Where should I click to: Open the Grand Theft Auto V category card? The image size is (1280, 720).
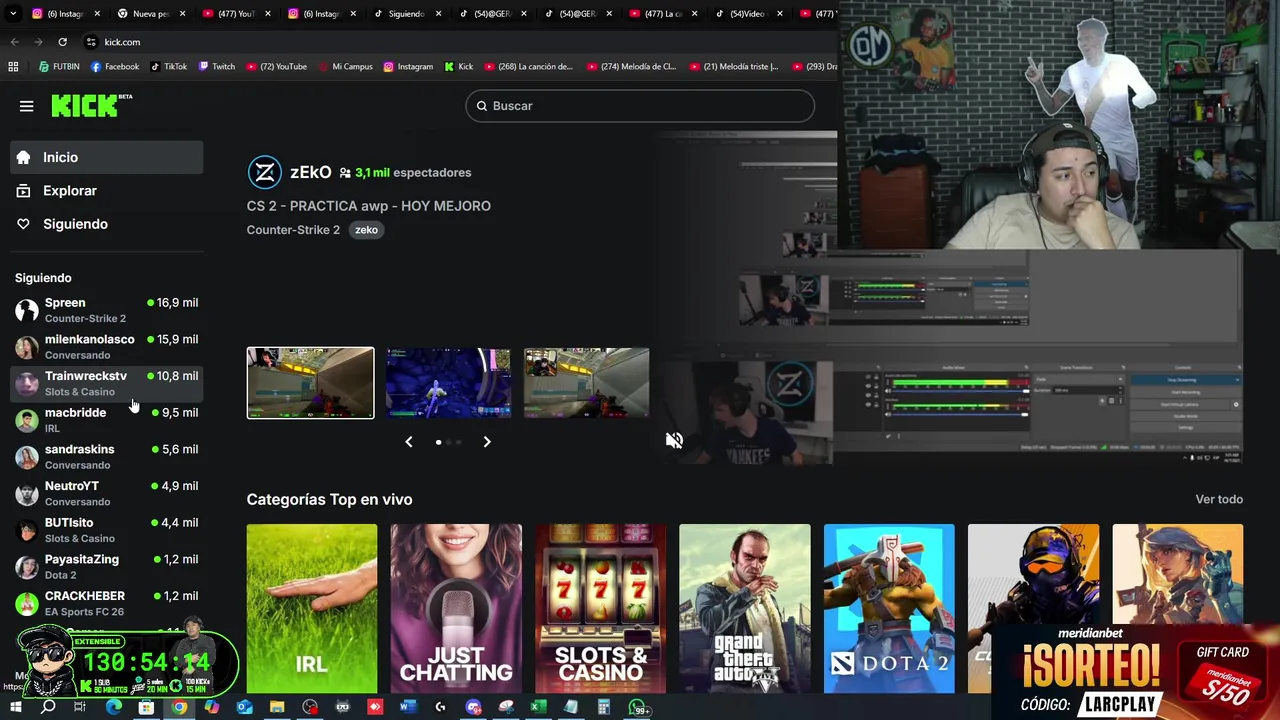[745, 608]
